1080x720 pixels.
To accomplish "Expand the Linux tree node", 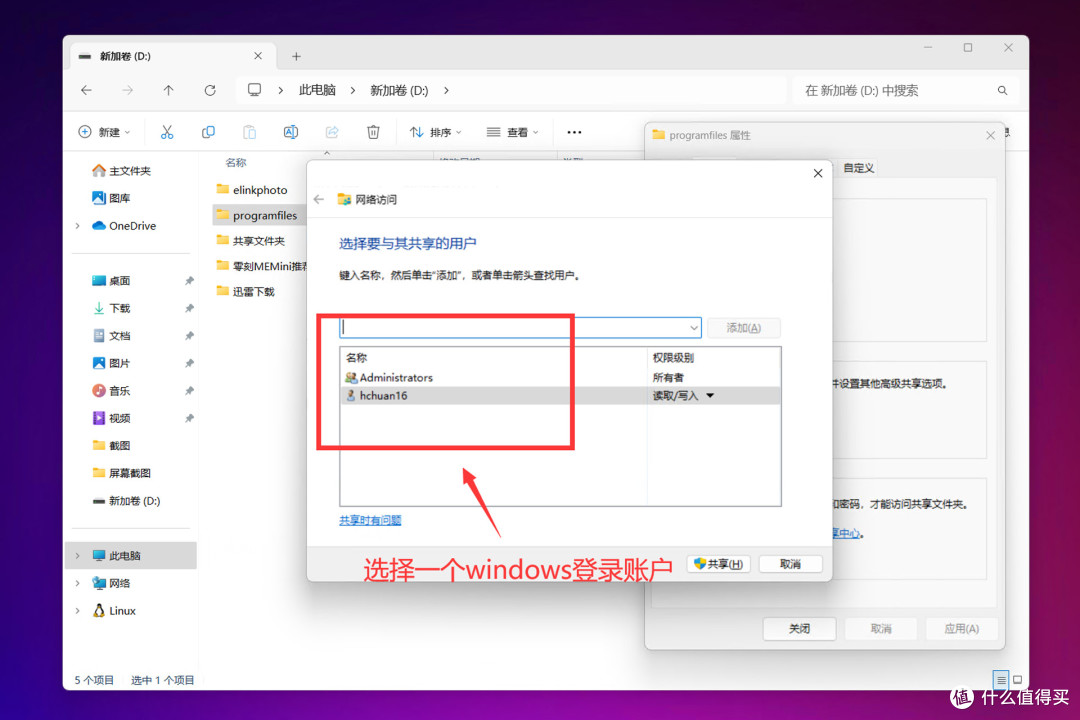I will (x=78, y=611).
